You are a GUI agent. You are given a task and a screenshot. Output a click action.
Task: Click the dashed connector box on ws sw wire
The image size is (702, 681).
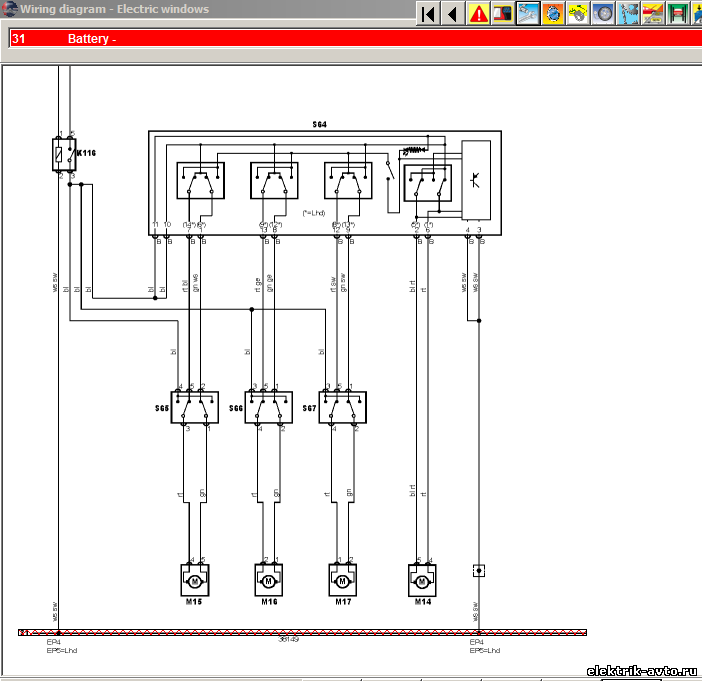point(479,571)
